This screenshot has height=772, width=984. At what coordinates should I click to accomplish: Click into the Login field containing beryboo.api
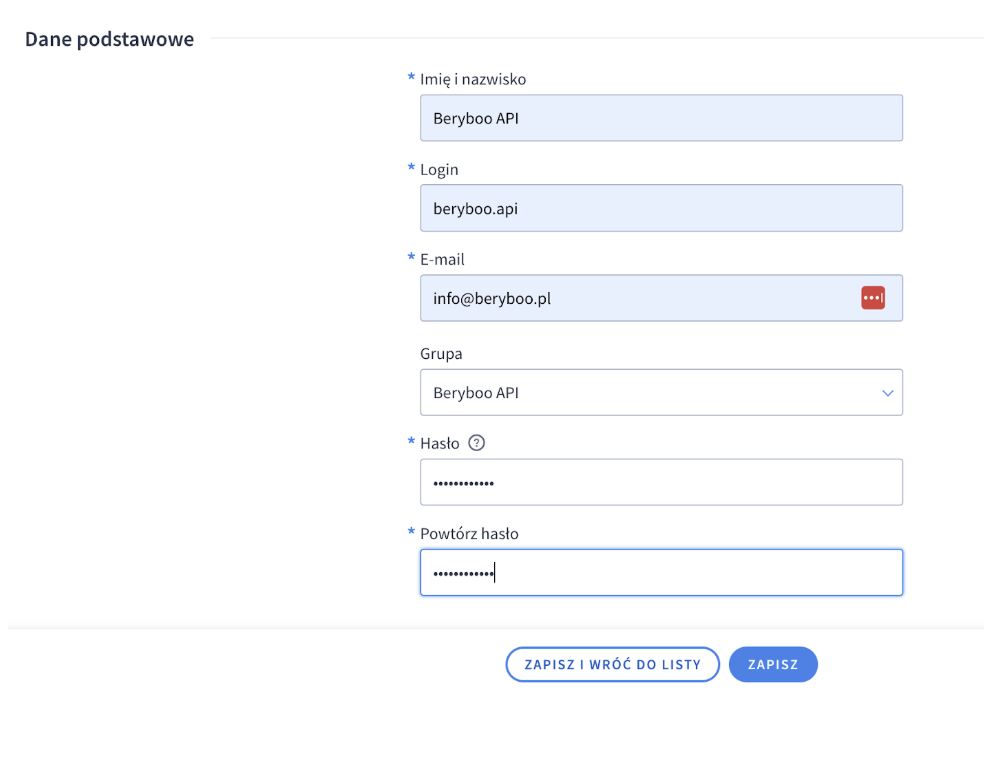660,208
